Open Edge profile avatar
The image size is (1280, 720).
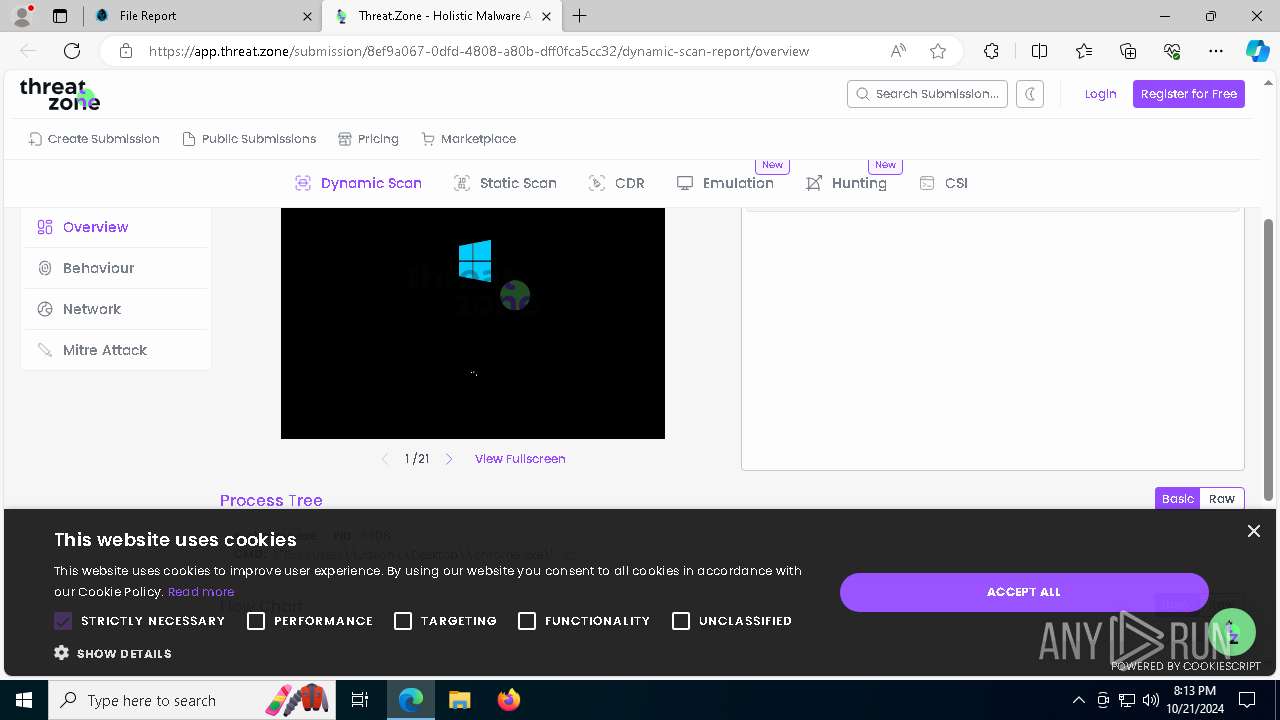(21, 16)
